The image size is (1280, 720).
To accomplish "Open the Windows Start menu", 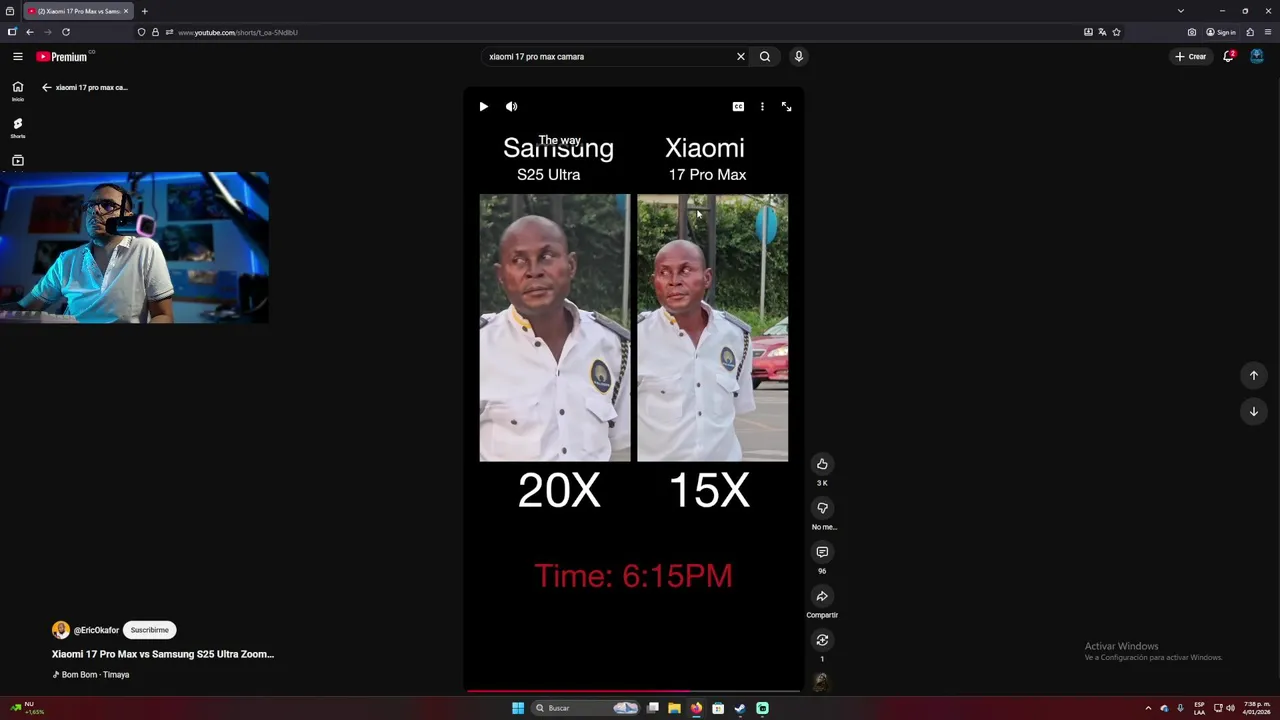I will pos(518,708).
